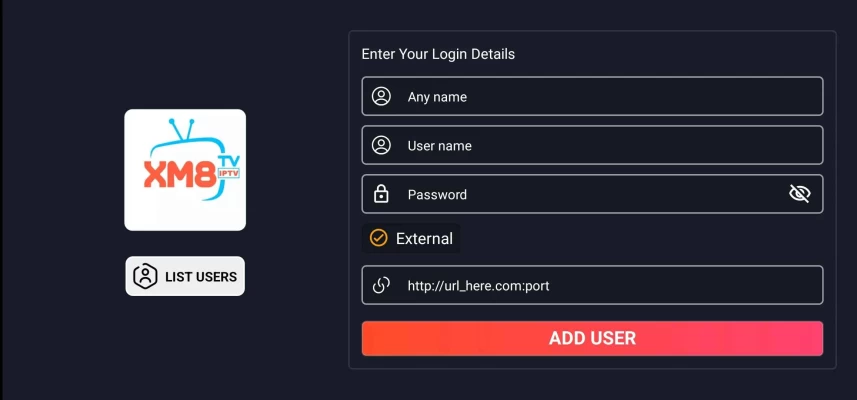The image size is (857, 400).
Task: Click the IPTV badge inside the logo
Action: (229, 173)
